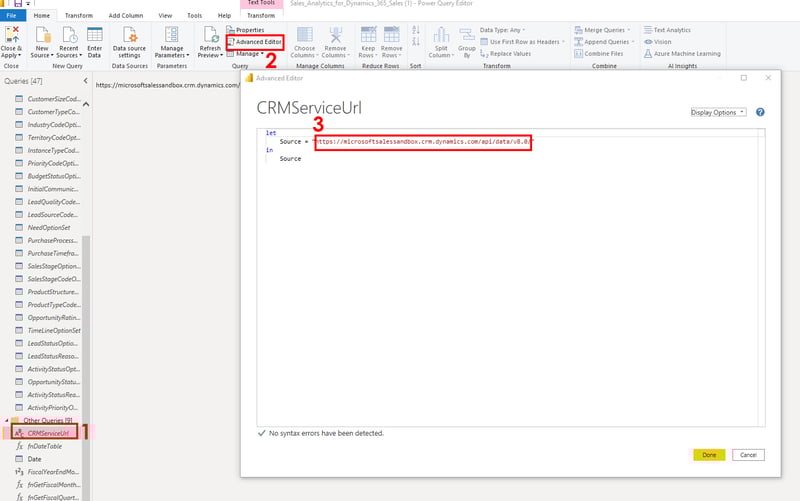800x501 pixels.
Task: Click Text Analytics
Action: 667,30
